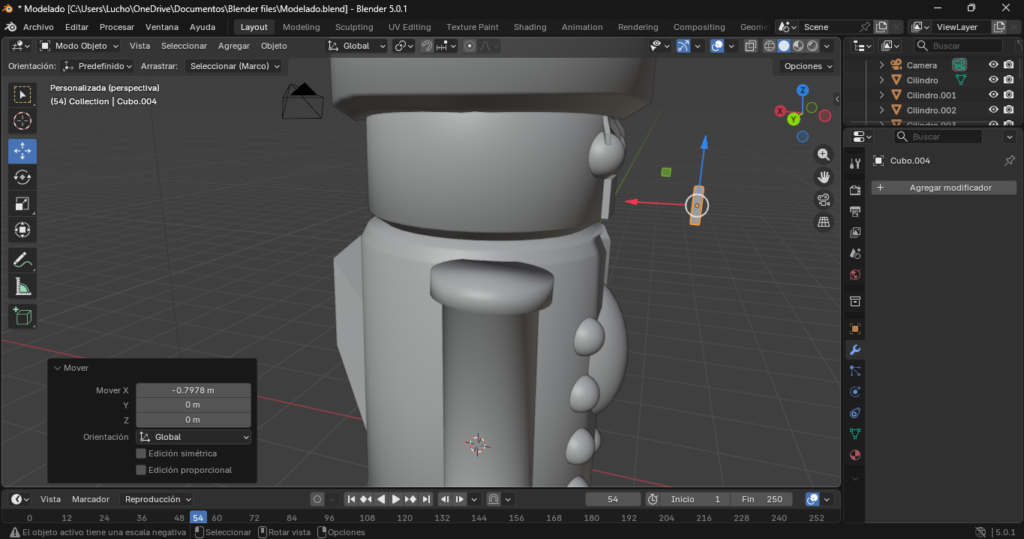Open the Archivo menu

(38, 27)
